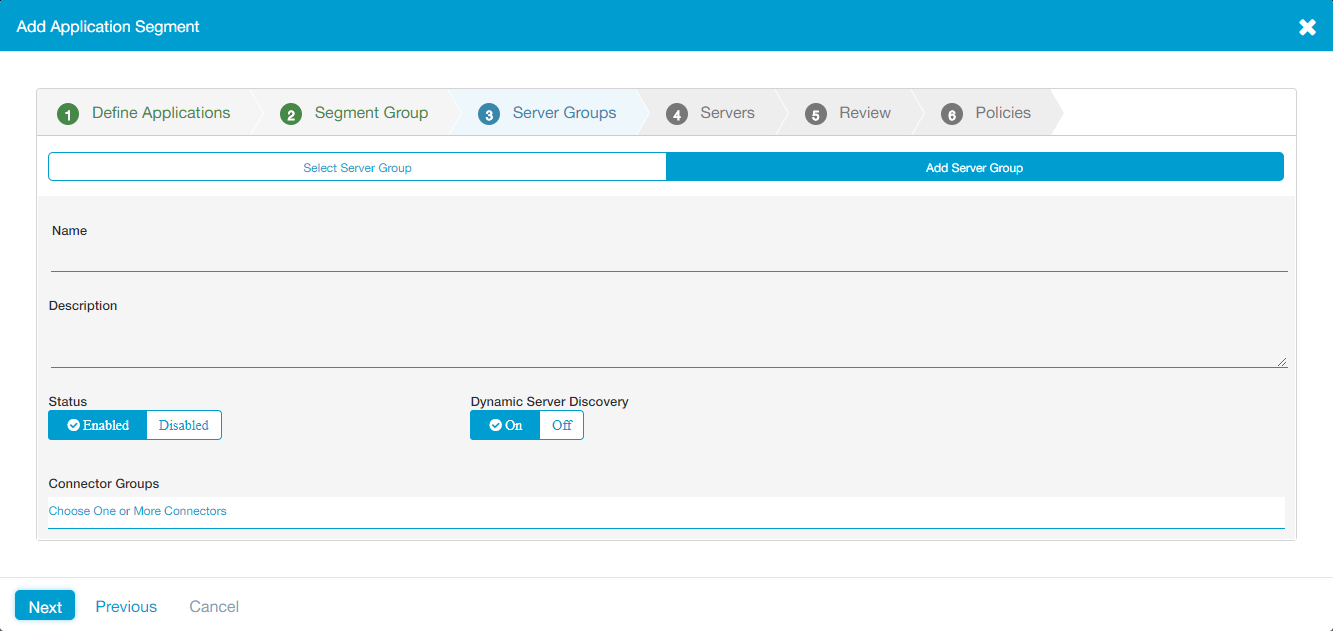Click the step 6 Policies circle

click(951, 113)
